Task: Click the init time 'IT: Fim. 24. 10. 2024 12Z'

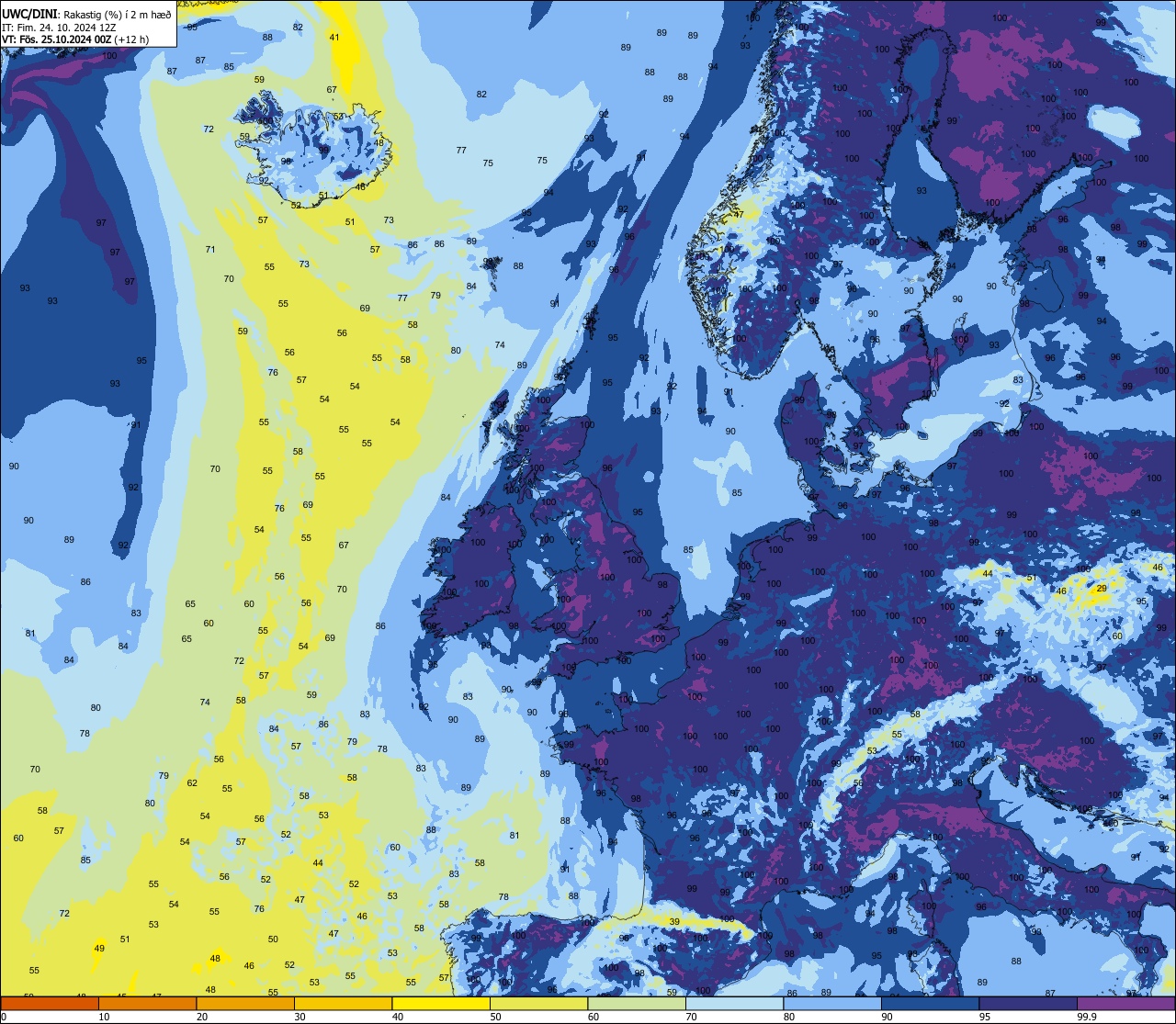Action: pyautogui.click(x=59, y=28)
